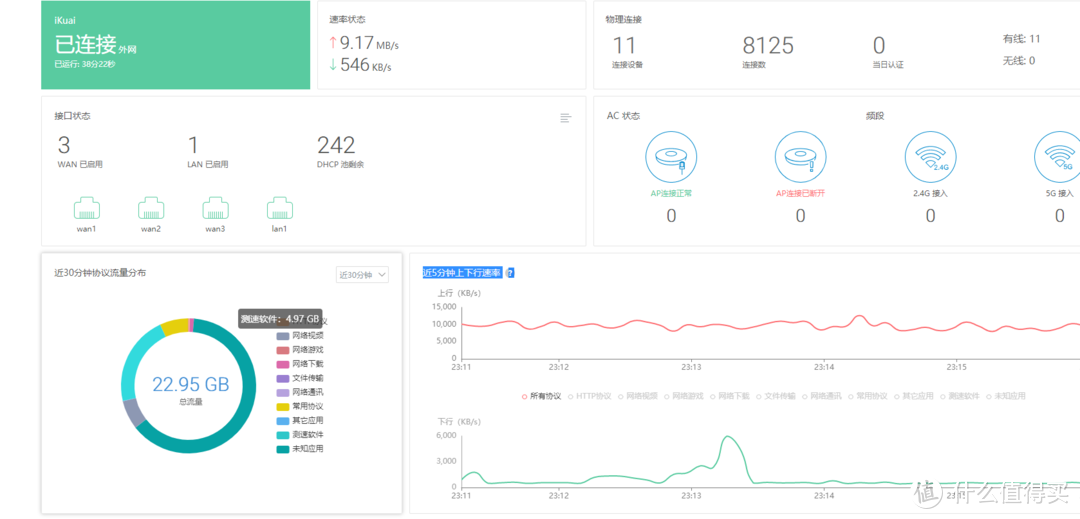The width and height of the screenshot is (1080, 519).
Task: Click the AP连接已断开 status icon
Action: [800, 158]
